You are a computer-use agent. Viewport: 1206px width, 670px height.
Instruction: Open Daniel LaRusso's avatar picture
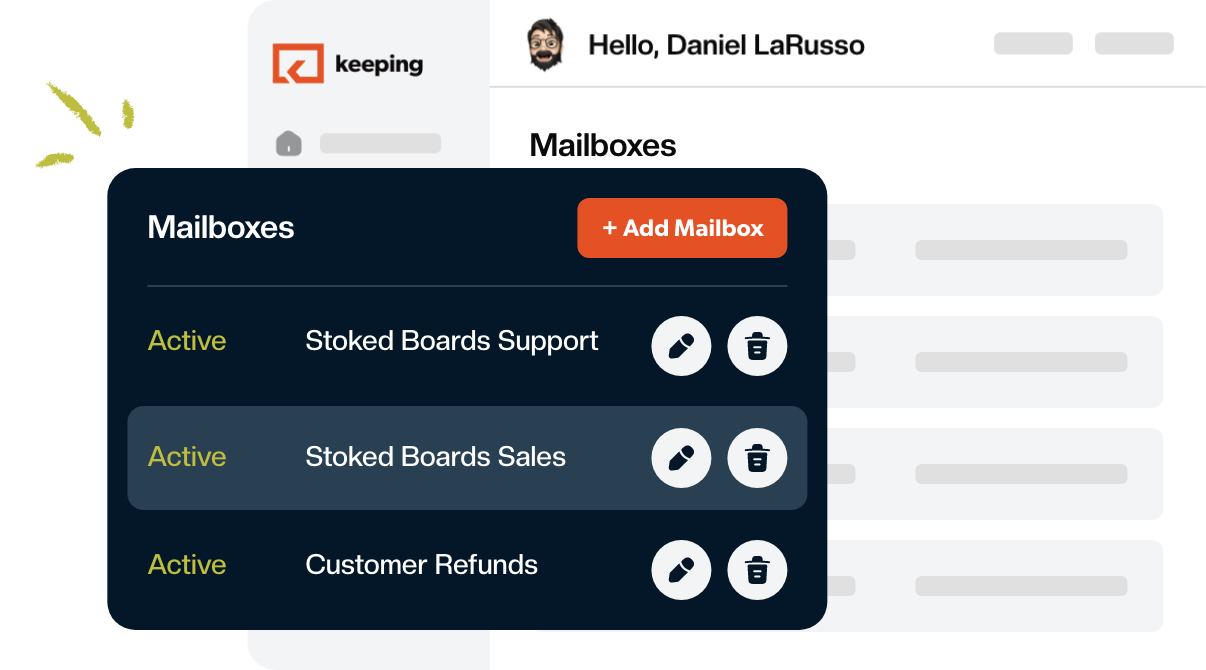pos(545,45)
